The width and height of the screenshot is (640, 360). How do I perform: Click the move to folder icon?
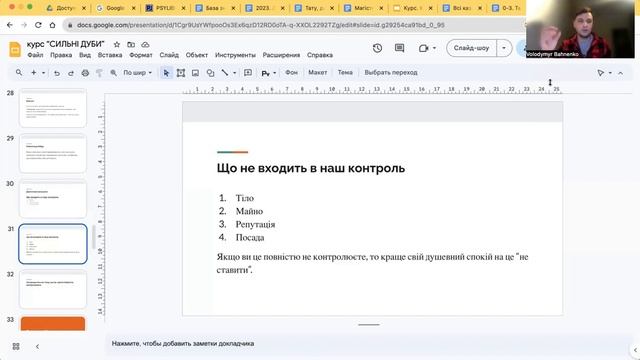point(131,44)
